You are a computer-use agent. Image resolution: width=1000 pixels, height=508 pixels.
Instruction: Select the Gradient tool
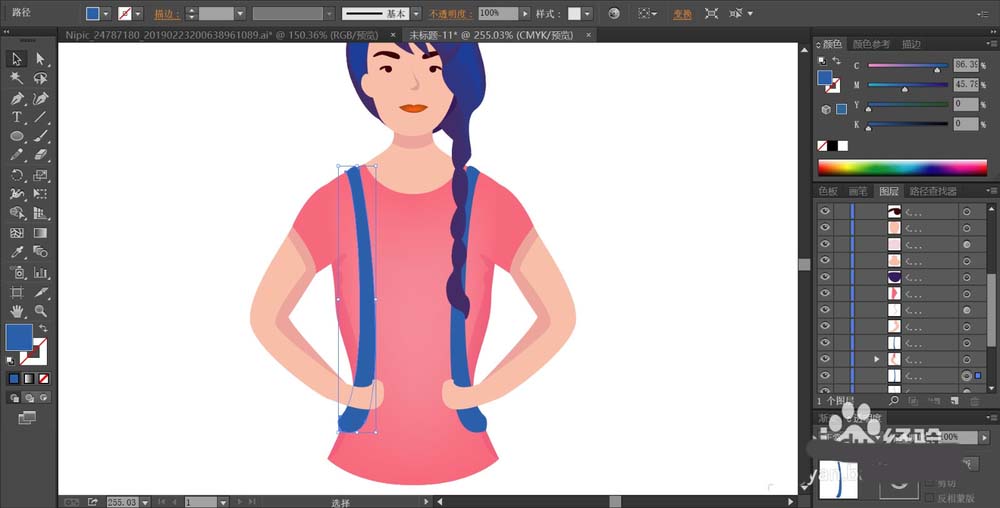click(x=40, y=233)
